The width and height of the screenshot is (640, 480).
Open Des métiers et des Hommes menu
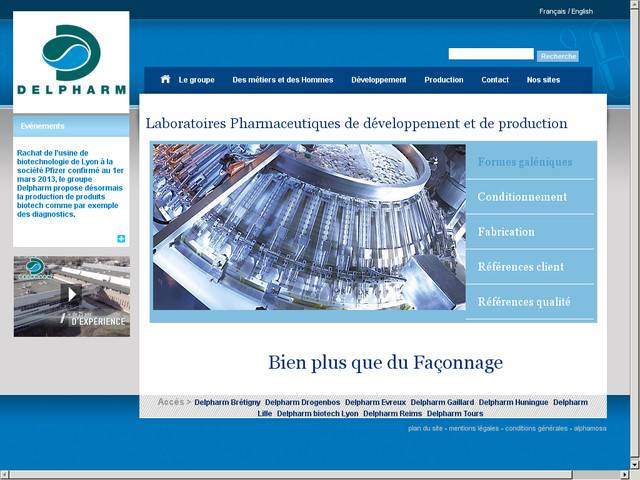pyautogui.click(x=283, y=80)
